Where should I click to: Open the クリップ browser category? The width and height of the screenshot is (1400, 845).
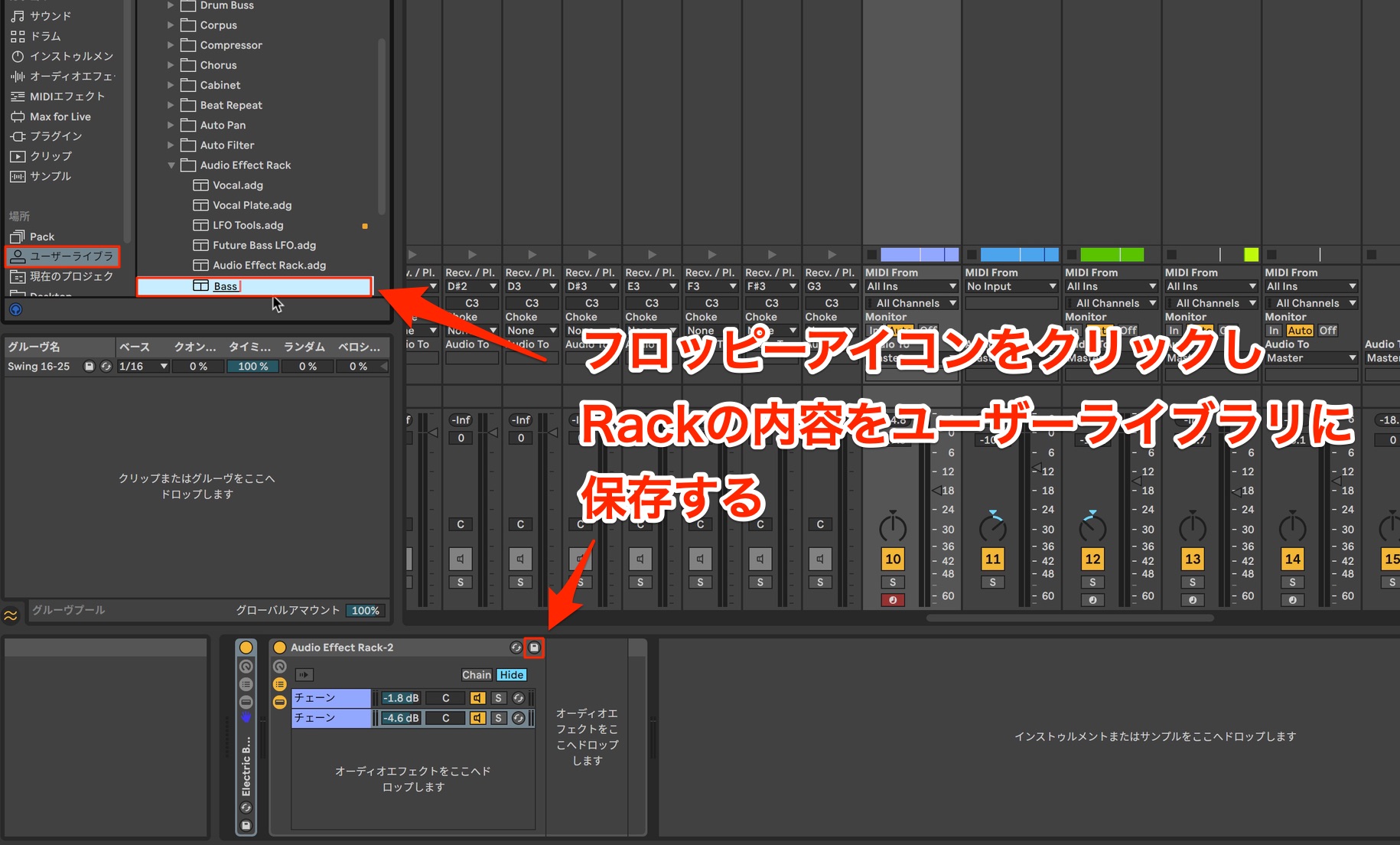pos(41,156)
